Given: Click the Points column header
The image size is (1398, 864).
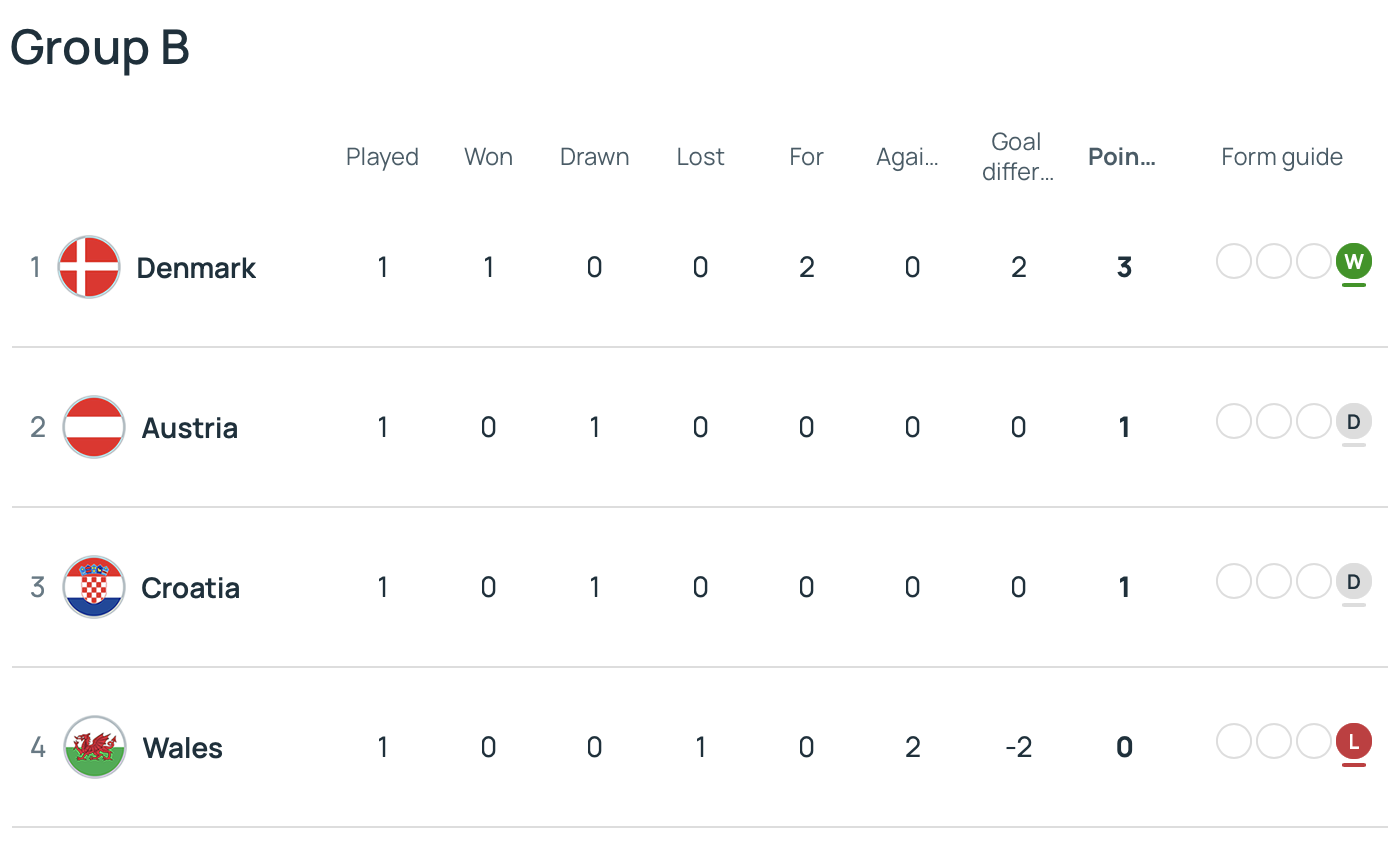Looking at the screenshot, I should click(x=1122, y=157).
